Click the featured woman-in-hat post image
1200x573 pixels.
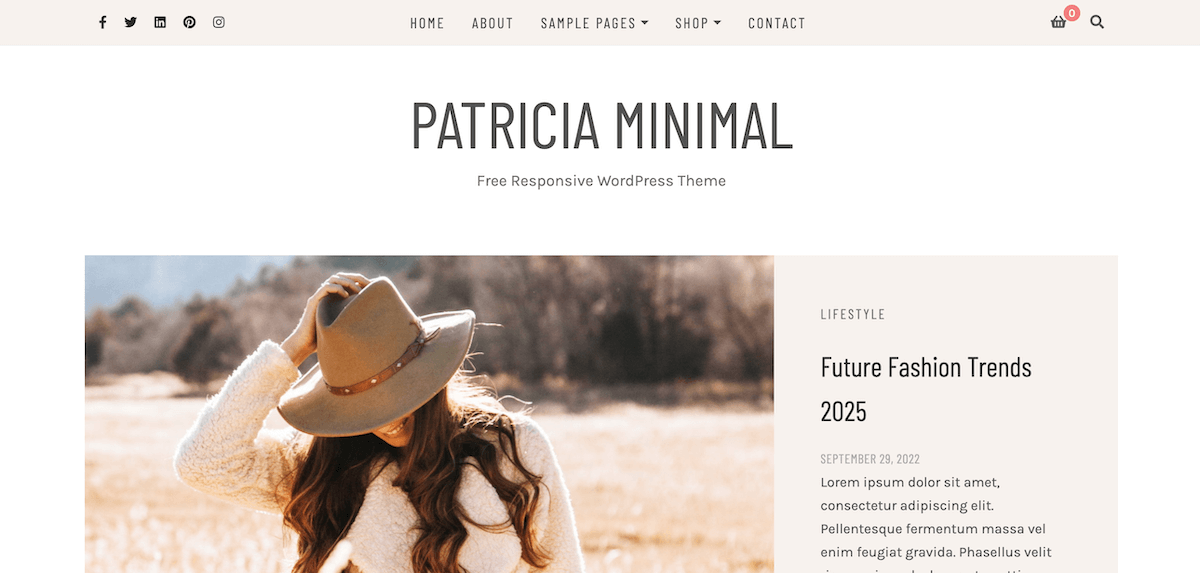[x=429, y=414]
